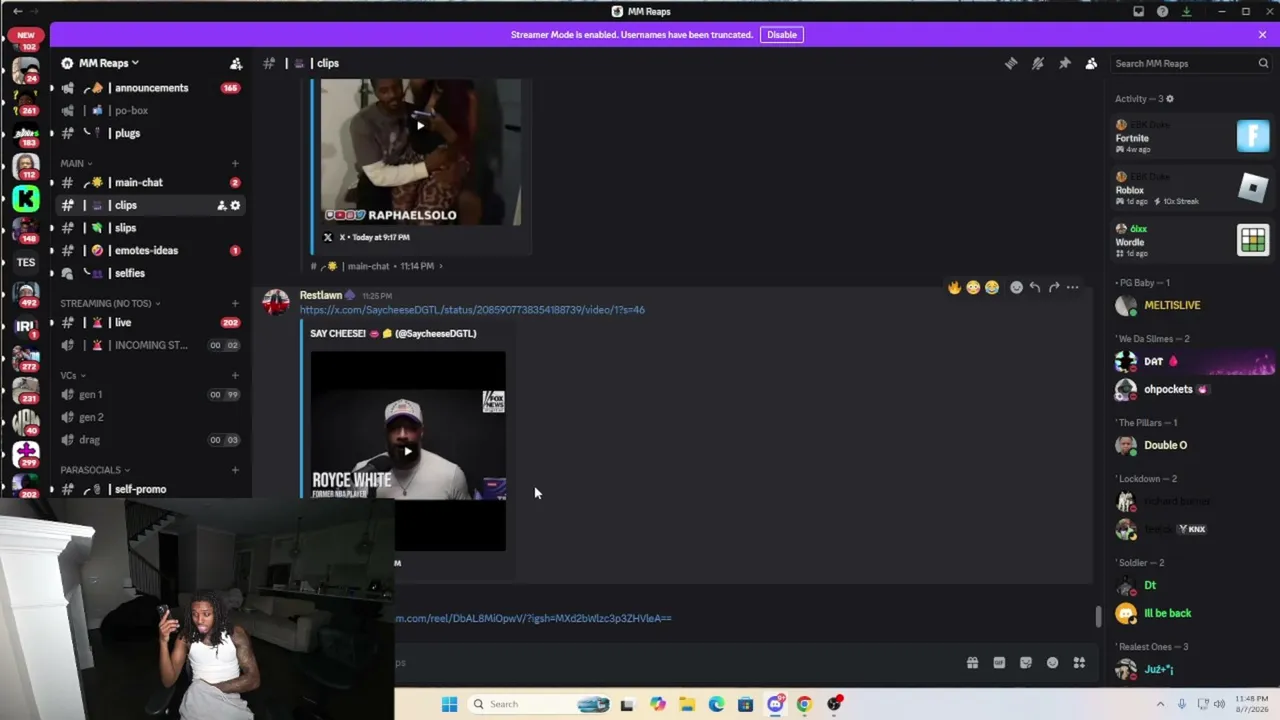Click the Search MM Reaps field
Screen dimensions: 1280x720
1191,63
